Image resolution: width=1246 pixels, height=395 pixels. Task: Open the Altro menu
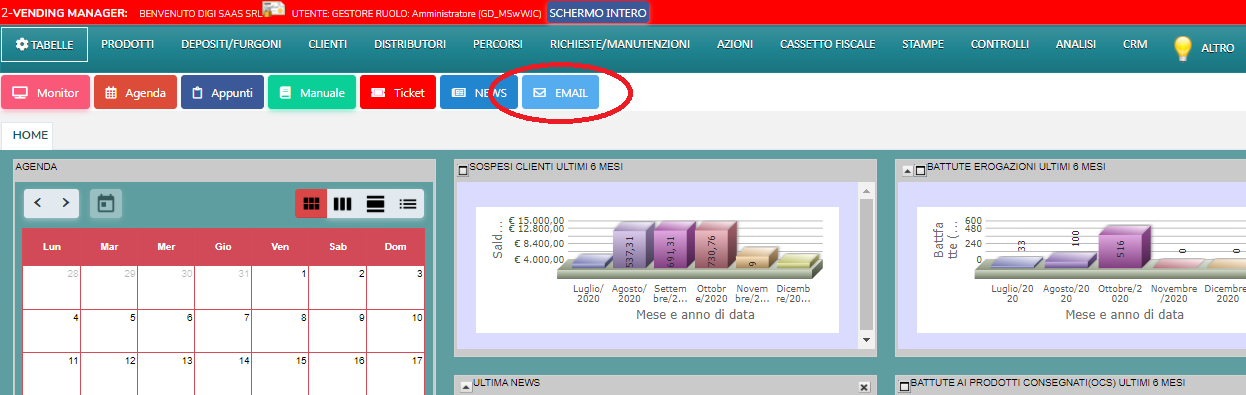pos(1217,47)
